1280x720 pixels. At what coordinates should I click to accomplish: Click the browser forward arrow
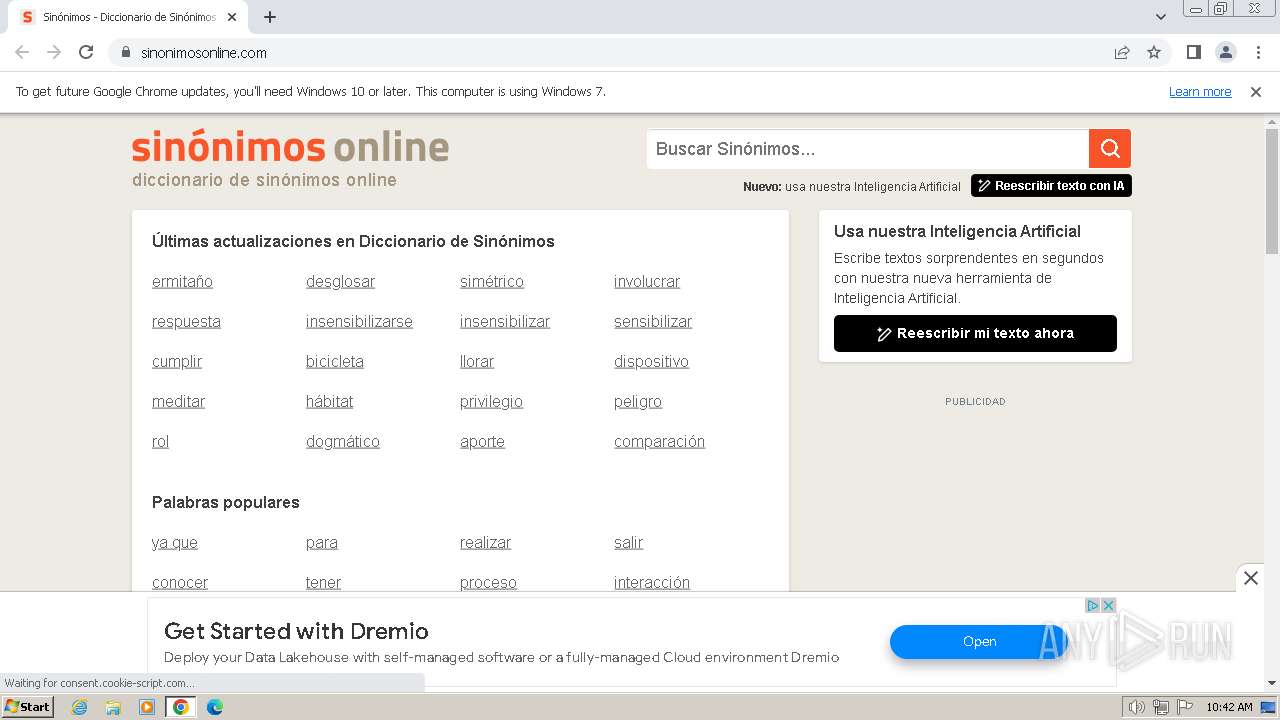coord(54,52)
